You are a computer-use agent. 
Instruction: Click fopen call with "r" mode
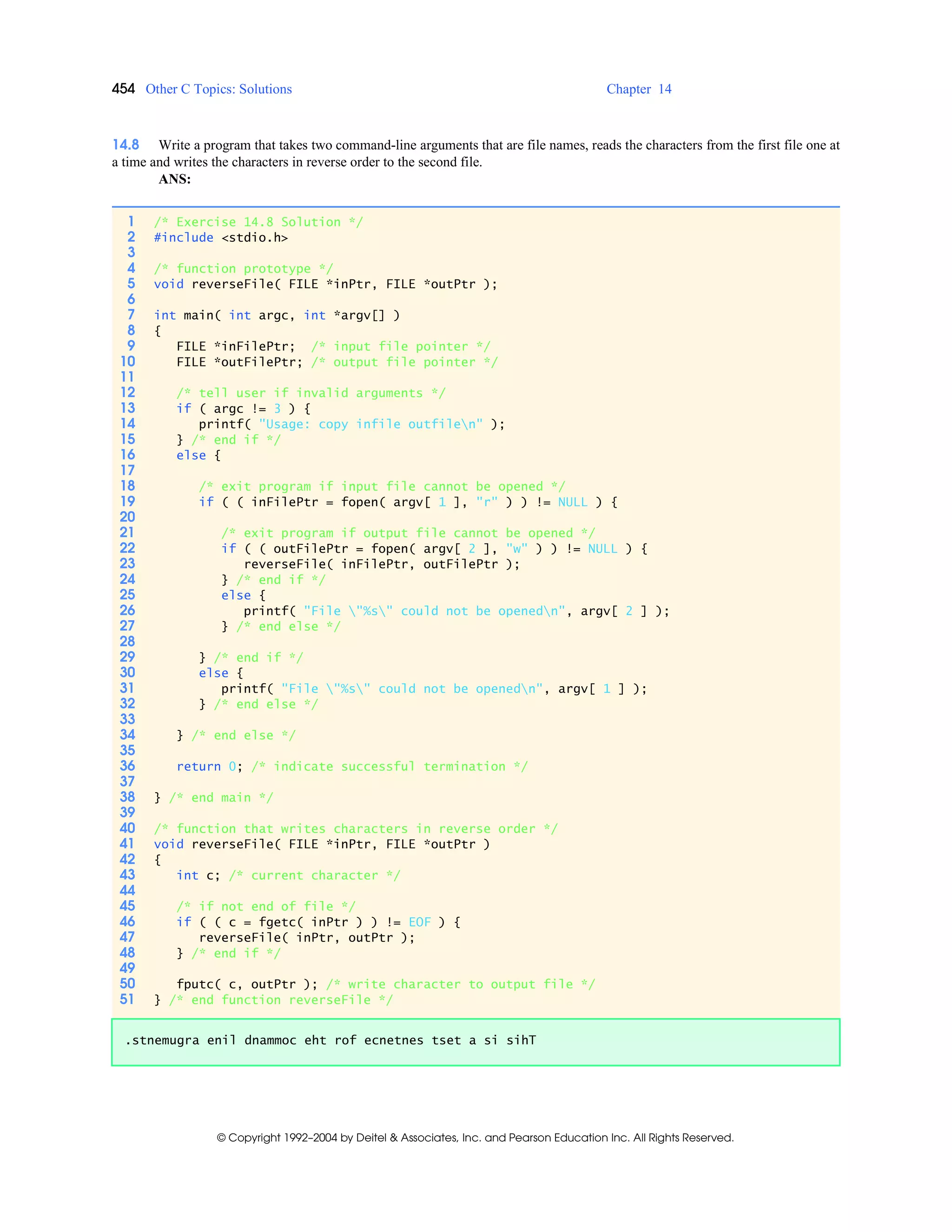click(408, 502)
